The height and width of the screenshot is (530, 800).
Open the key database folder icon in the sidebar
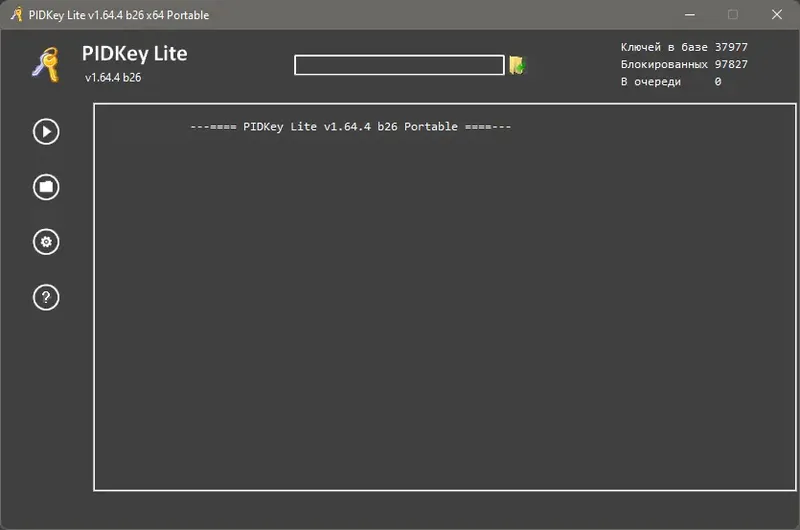[46, 187]
